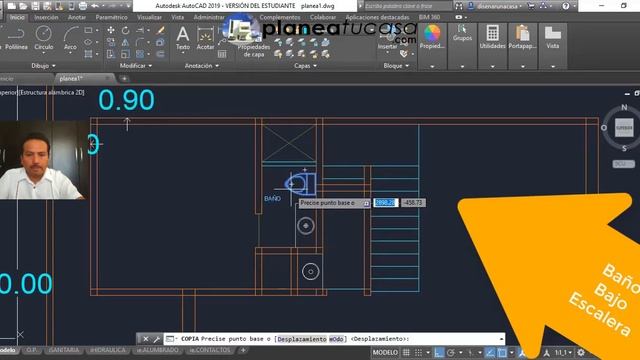Open the Círculo options dropdown arrow
Viewport: 640px width, 360px height.
tap(43, 53)
